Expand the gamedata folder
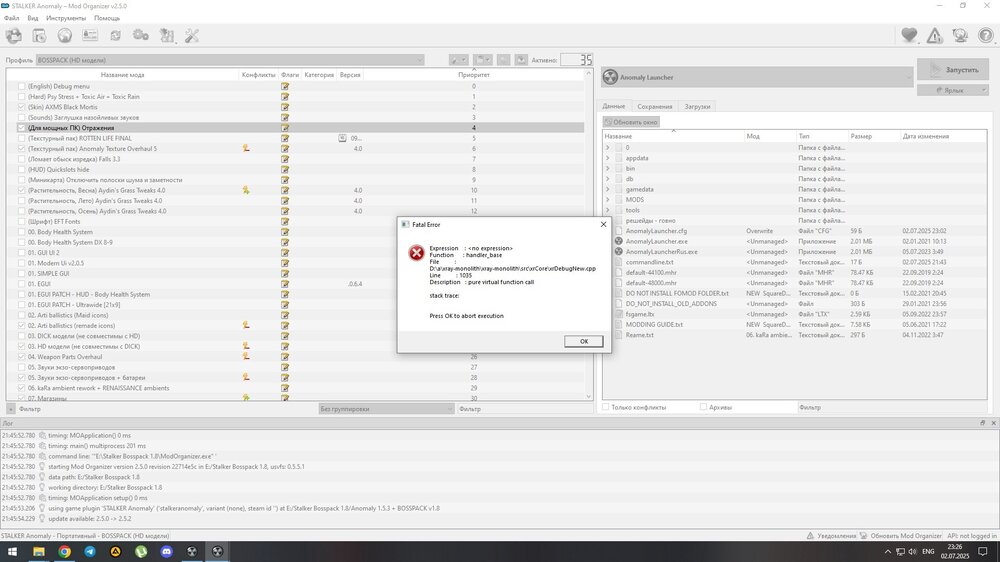The height and width of the screenshot is (562, 1000). point(607,189)
